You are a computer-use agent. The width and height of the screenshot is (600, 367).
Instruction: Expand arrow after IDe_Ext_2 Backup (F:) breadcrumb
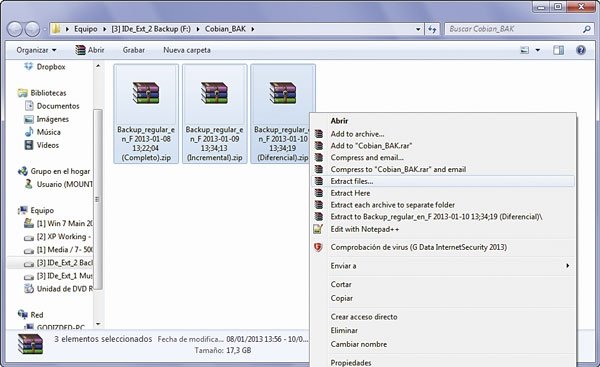point(198,29)
